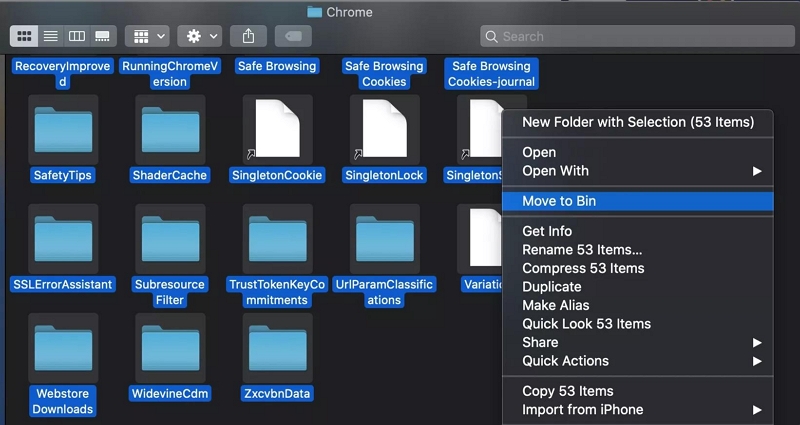Choose Make Alias in context menu
The image size is (800, 425).
638,305
